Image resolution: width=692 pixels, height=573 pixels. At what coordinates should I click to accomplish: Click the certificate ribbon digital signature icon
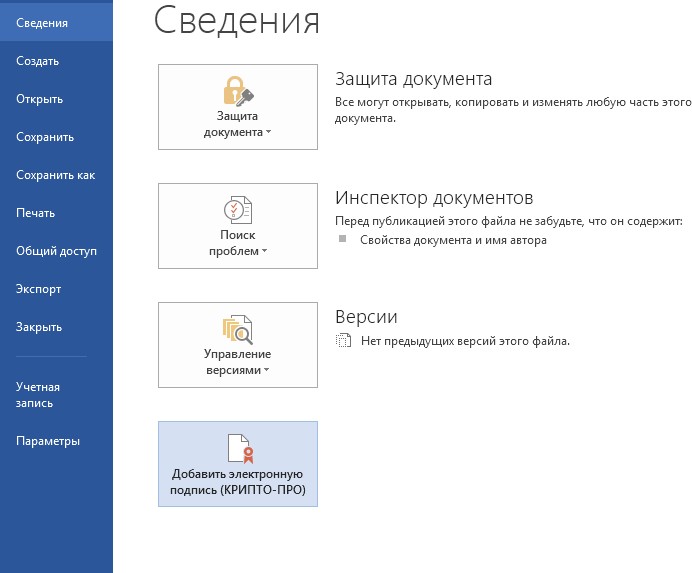tap(238, 446)
